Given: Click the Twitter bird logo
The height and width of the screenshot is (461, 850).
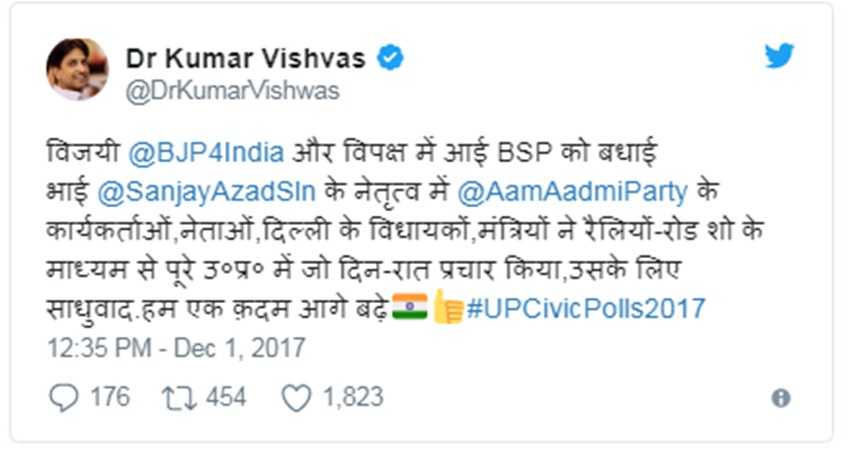Looking at the screenshot, I should coord(779,56).
